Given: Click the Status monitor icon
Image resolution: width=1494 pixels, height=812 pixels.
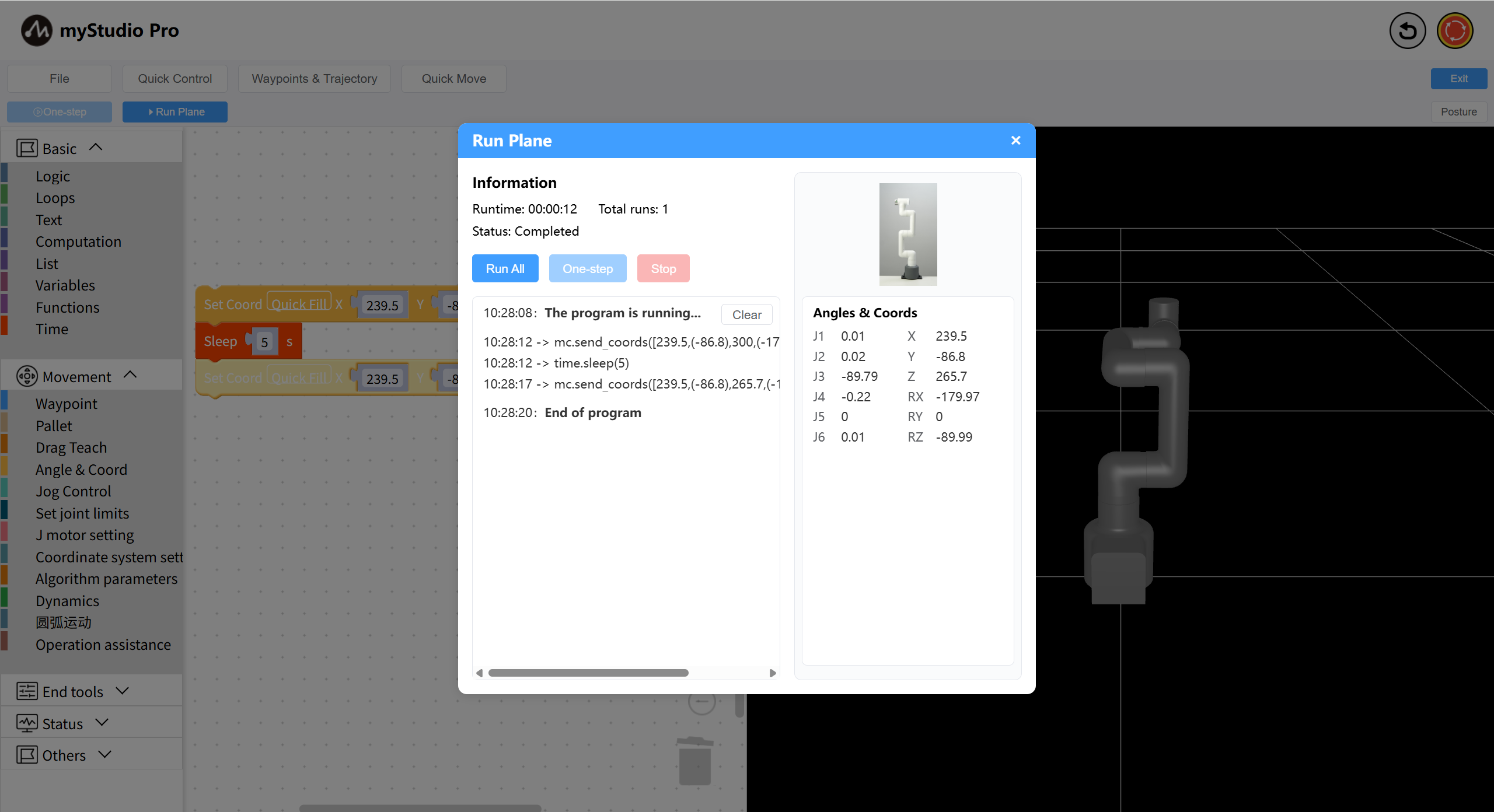Looking at the screenshot, I should (27, 723).
